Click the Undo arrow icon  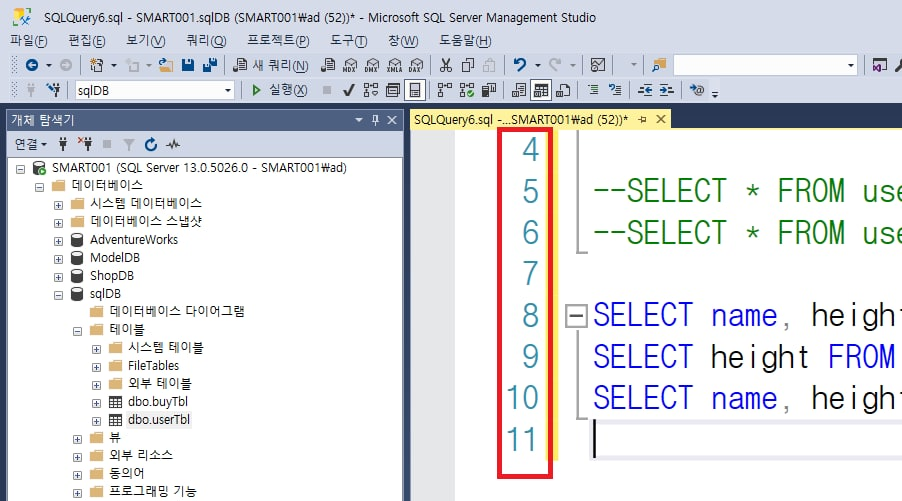tap(520, 65)
